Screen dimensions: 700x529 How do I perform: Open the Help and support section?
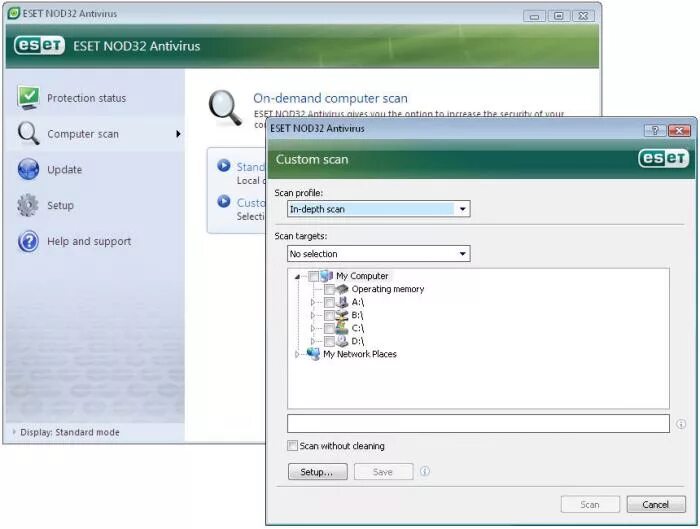95,241
